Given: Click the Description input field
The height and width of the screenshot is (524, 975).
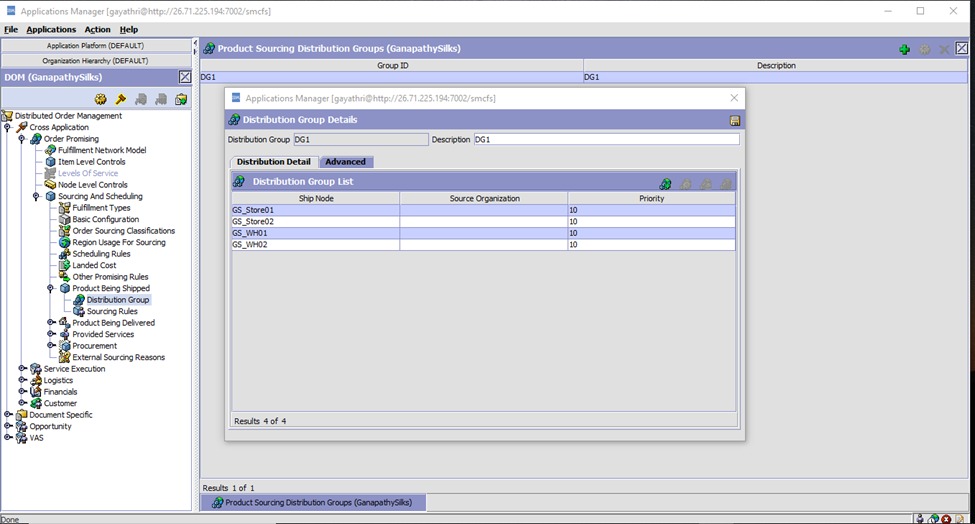Looking at the screenshot, I should click(x=606, y=140).
